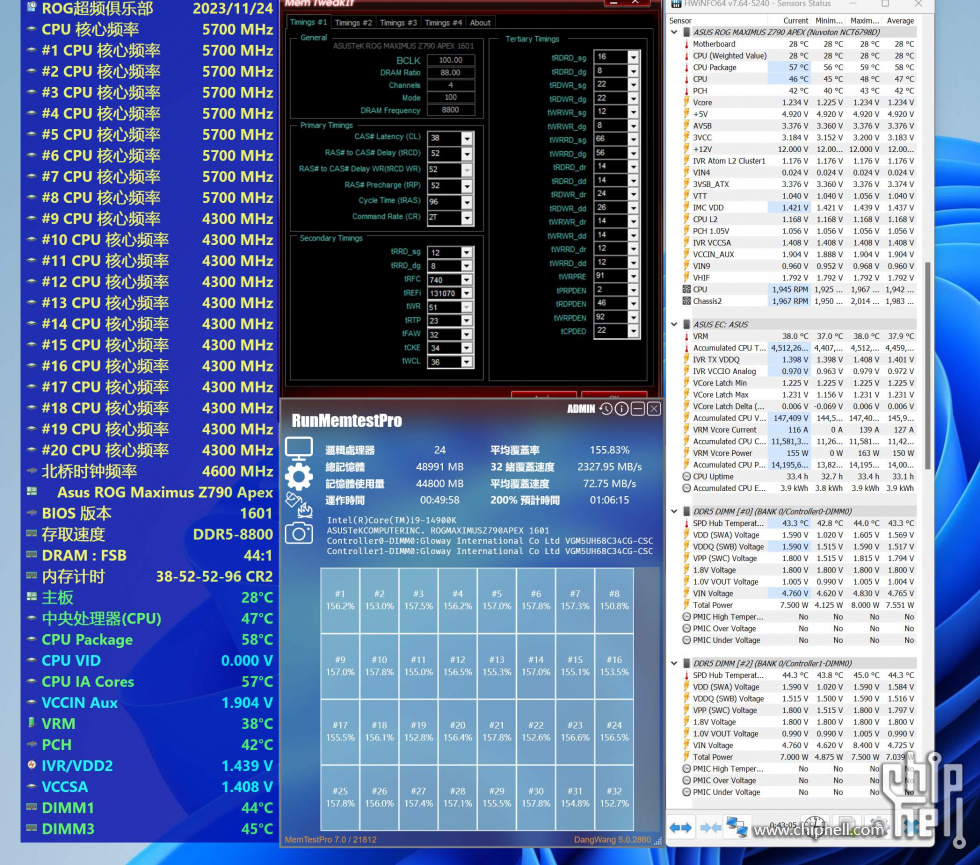Click the shrink arrows icon in HWiNFO toolbar

point(710,828)
